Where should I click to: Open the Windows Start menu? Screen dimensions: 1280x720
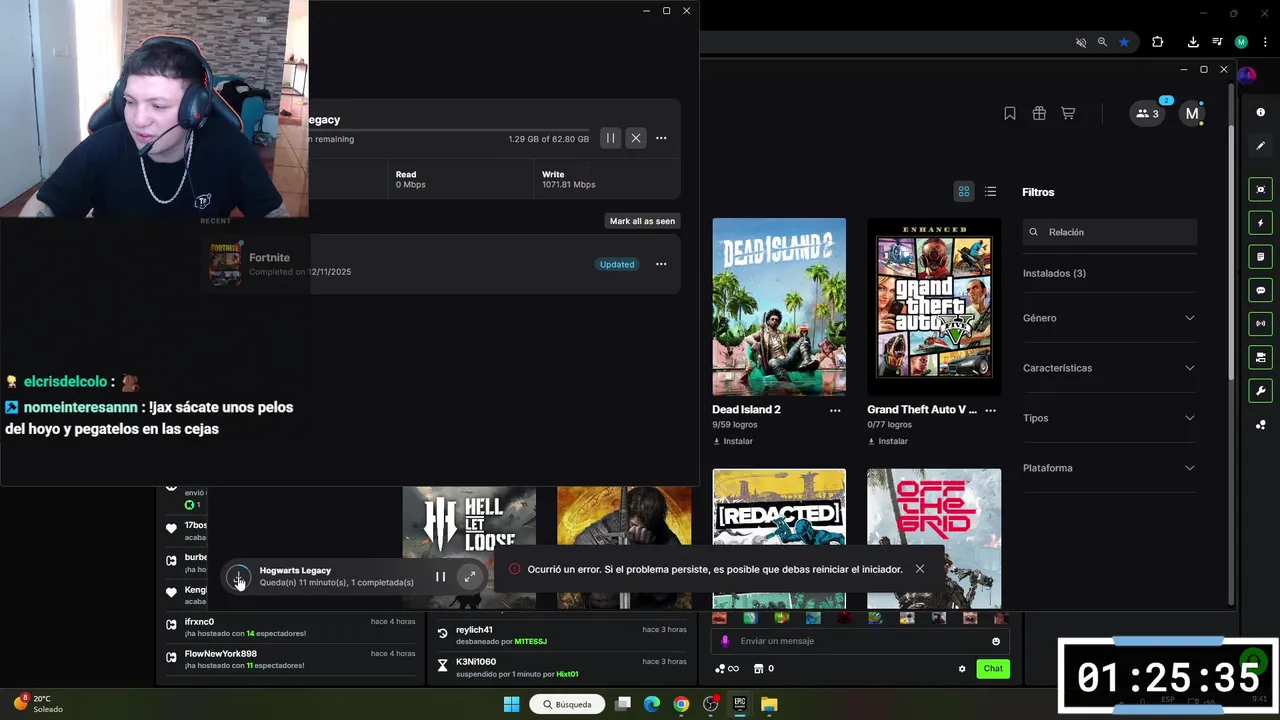pyautogui.click(x=511, y=704)
